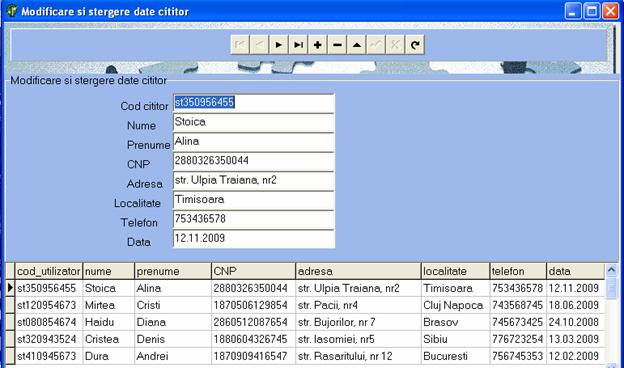Cancel edit with X navigator button
This screenshot has height=368, width=624.
point(395,45)
